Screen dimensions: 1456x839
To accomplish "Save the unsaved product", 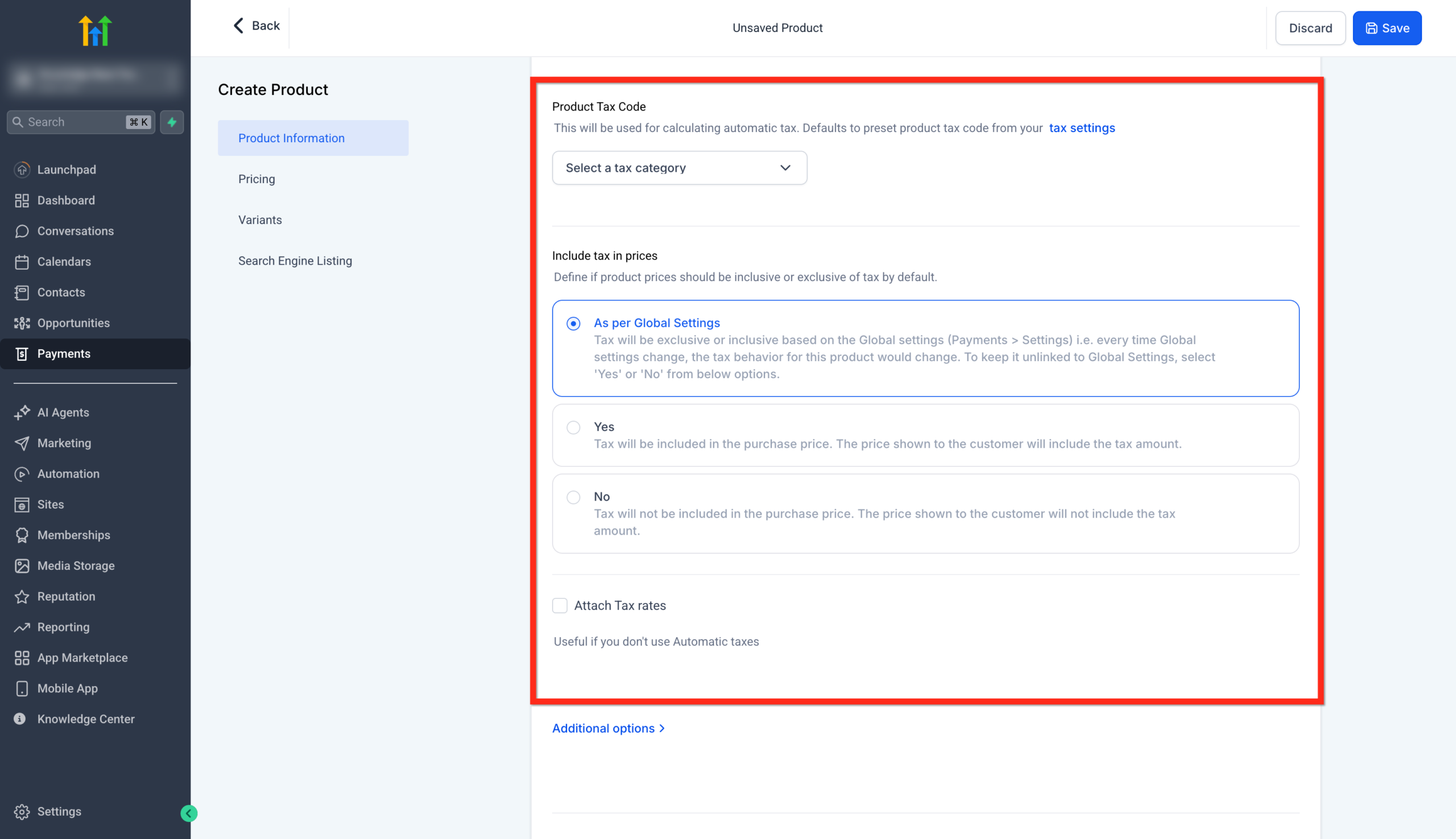I will [1387, 28].
